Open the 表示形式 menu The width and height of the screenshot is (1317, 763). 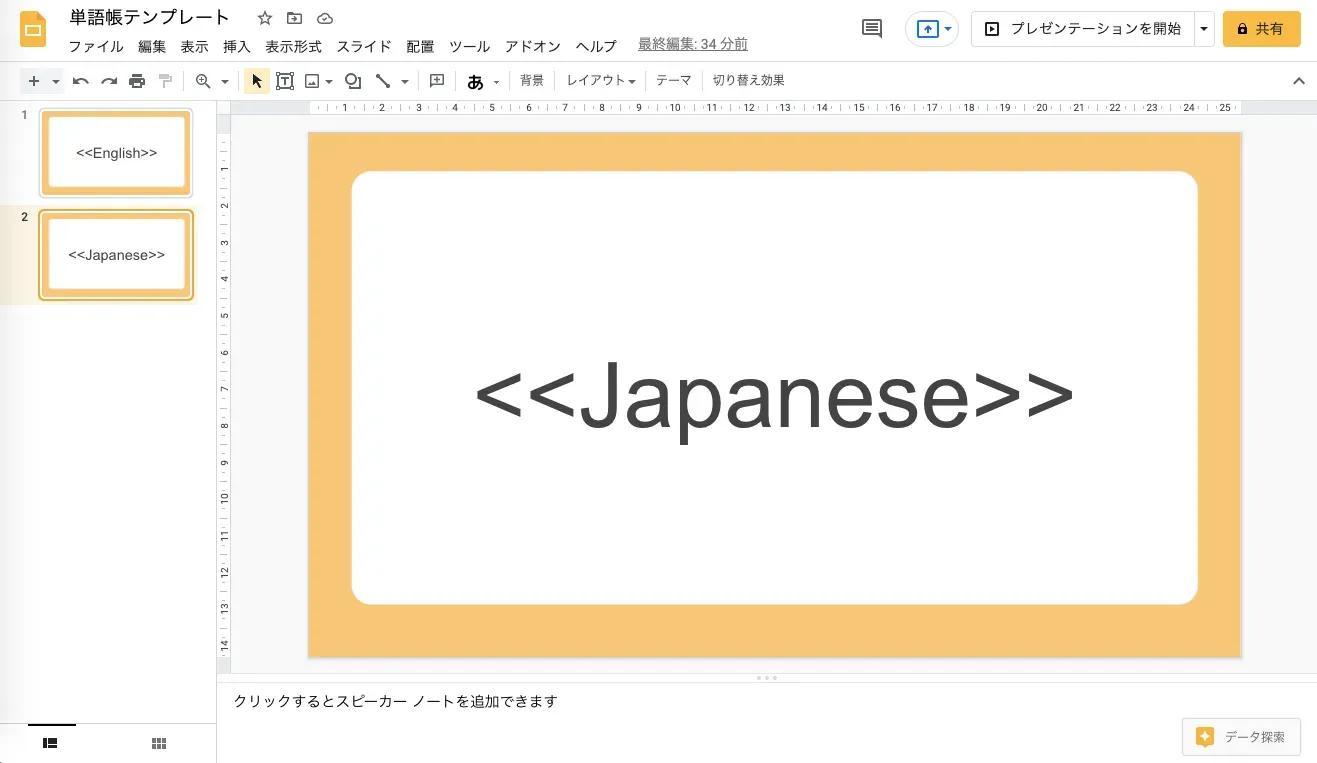[294, 46]
